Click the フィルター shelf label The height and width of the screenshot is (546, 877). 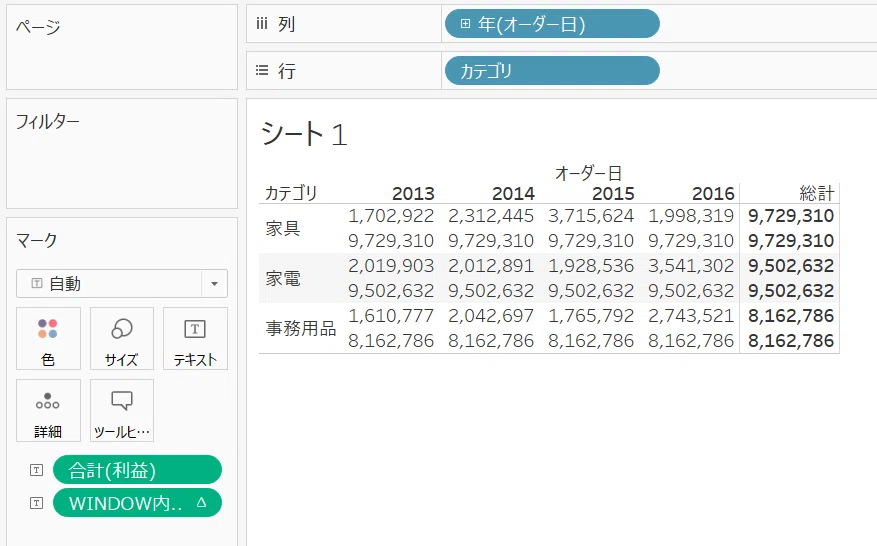pos(48,121)
